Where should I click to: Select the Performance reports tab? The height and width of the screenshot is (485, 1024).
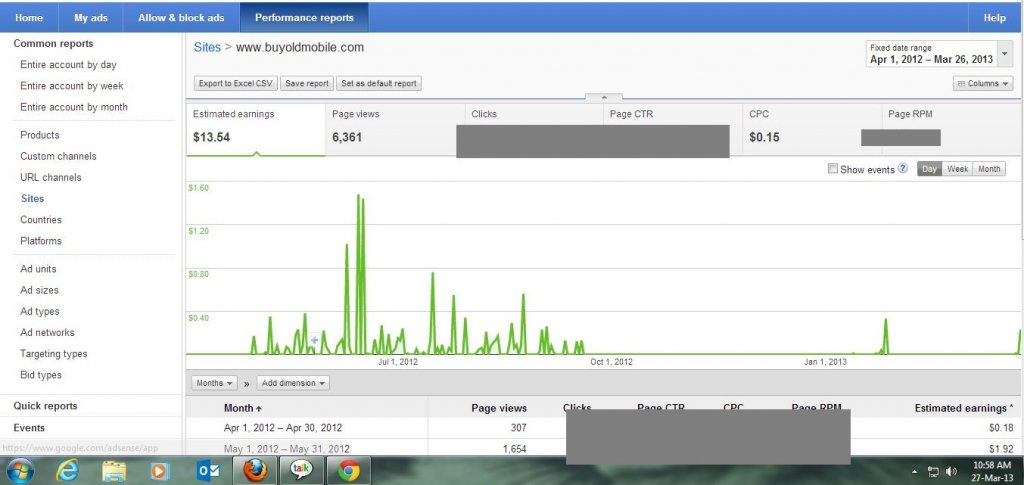point(304,18)
